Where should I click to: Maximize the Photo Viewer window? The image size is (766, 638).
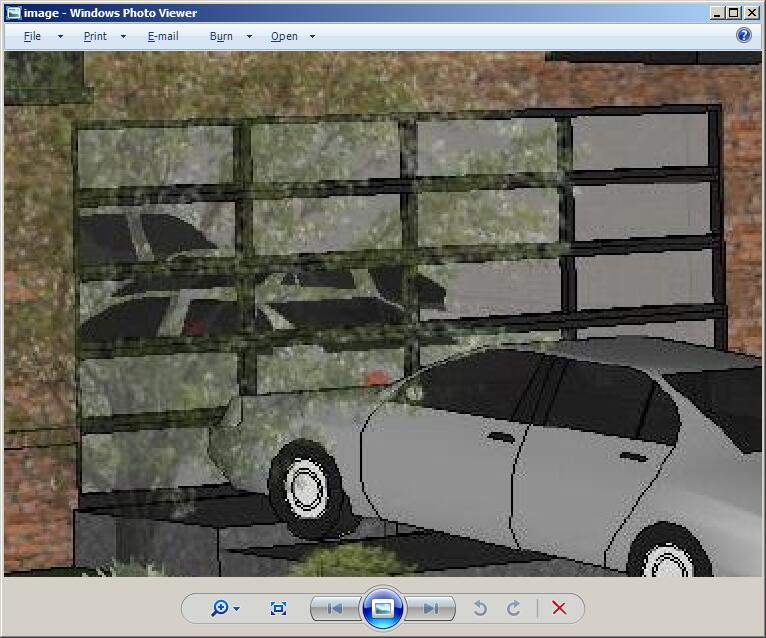[x=734, y=13]
